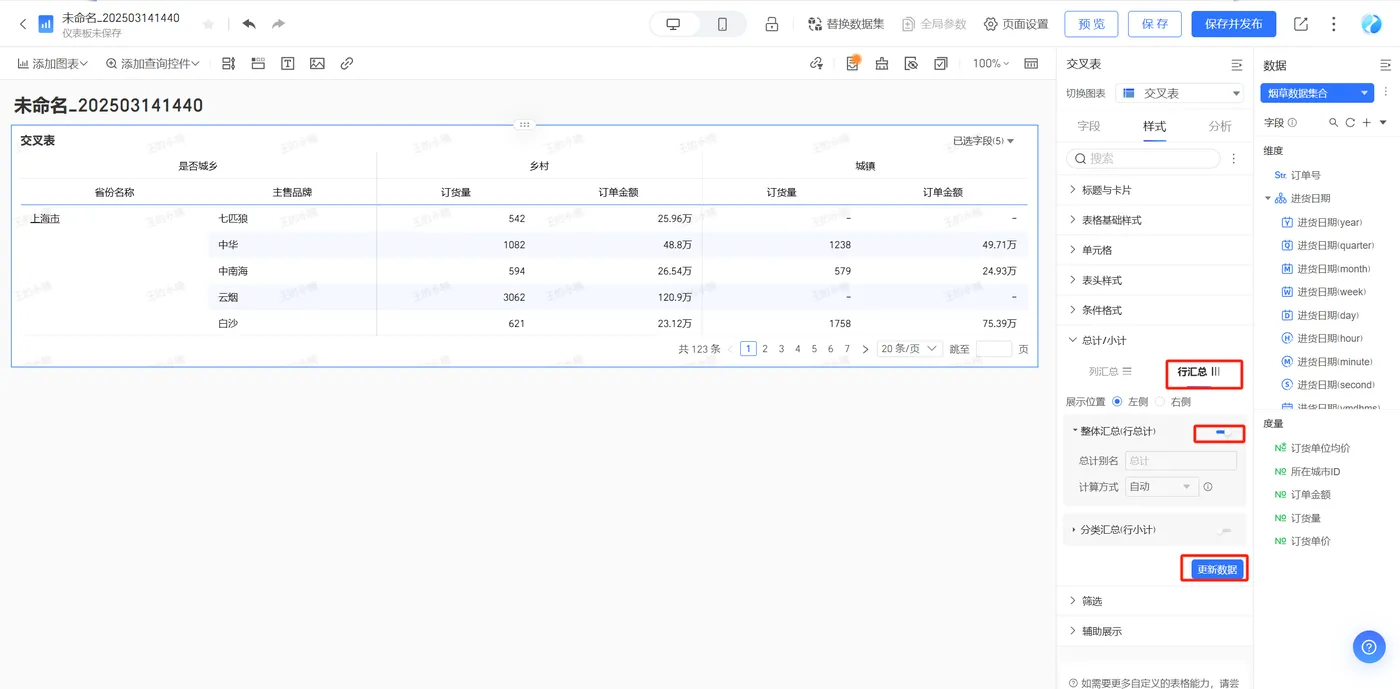This screenshot has width=1400, height=689.
Task: Switch to desktop layout view
Action: [673, 24]
